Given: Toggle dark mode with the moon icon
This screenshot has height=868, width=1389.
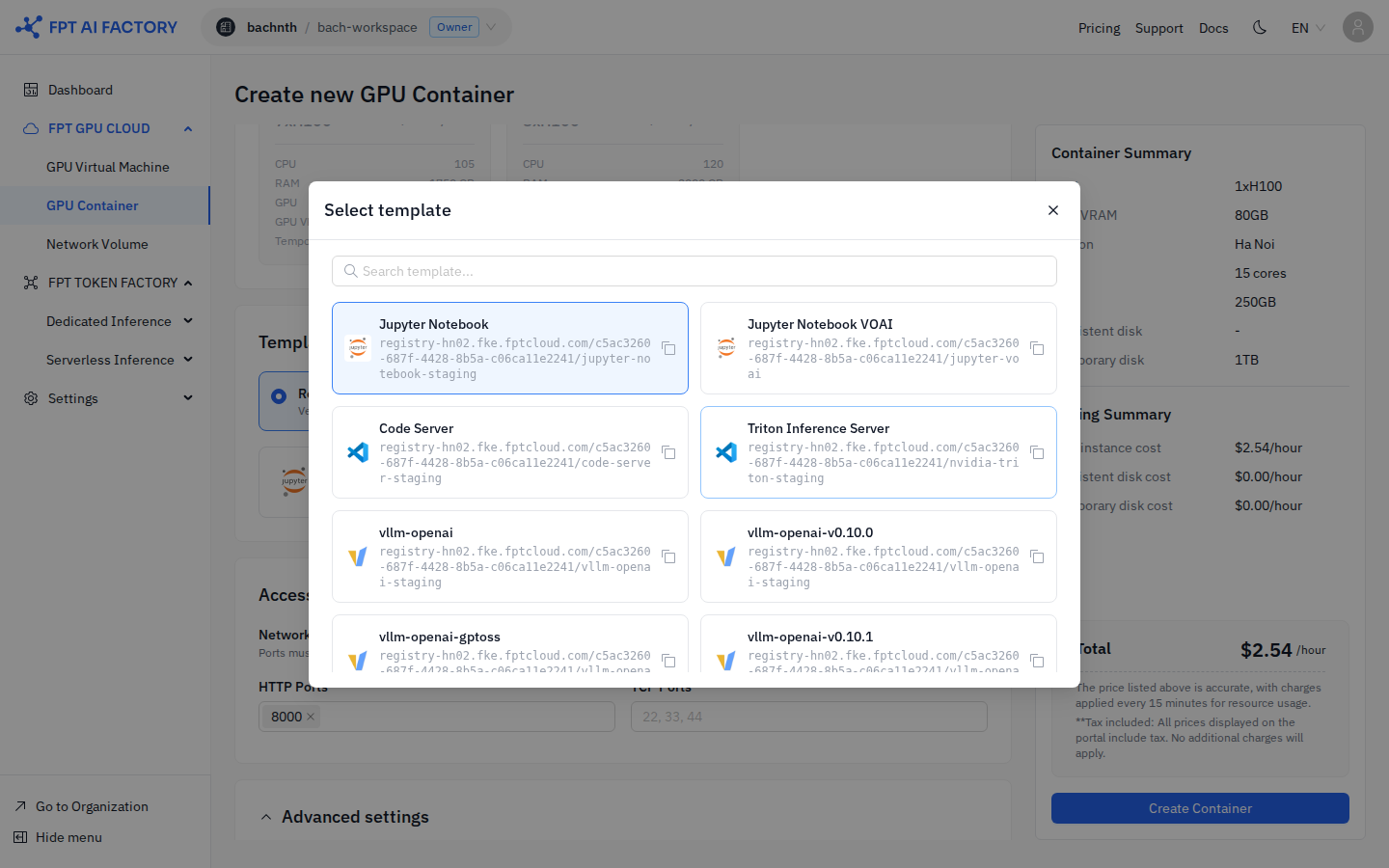Looking at the screenshot, I should coord(1260,27).
